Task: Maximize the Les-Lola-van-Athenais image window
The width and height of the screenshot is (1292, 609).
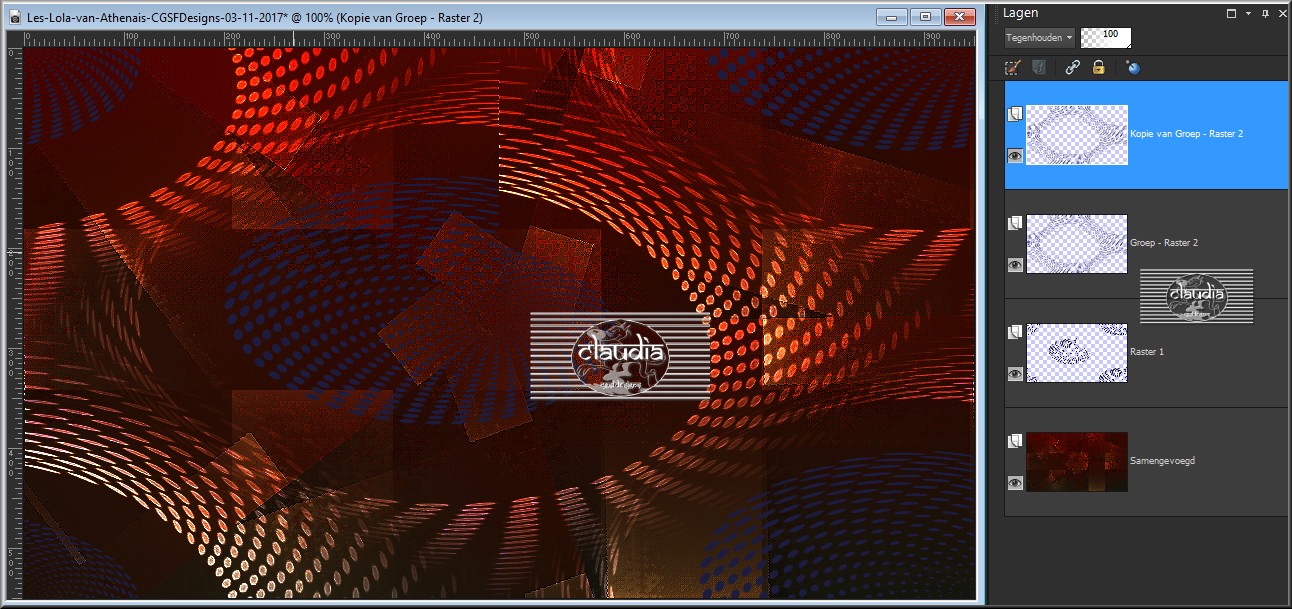Action: click(x=925, y=16)
